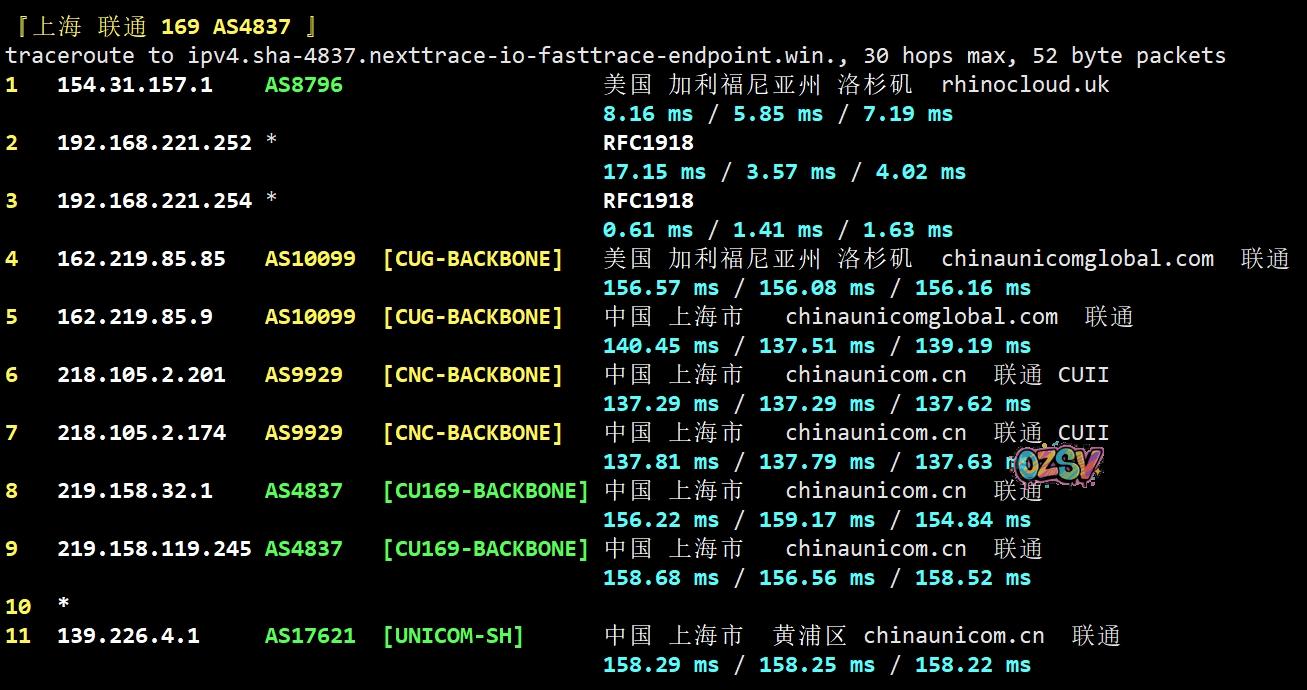The height and width of the screenshot is (690, 1307).
Task: Click IP address 192.168.221.252
Action: pos(154,143)
